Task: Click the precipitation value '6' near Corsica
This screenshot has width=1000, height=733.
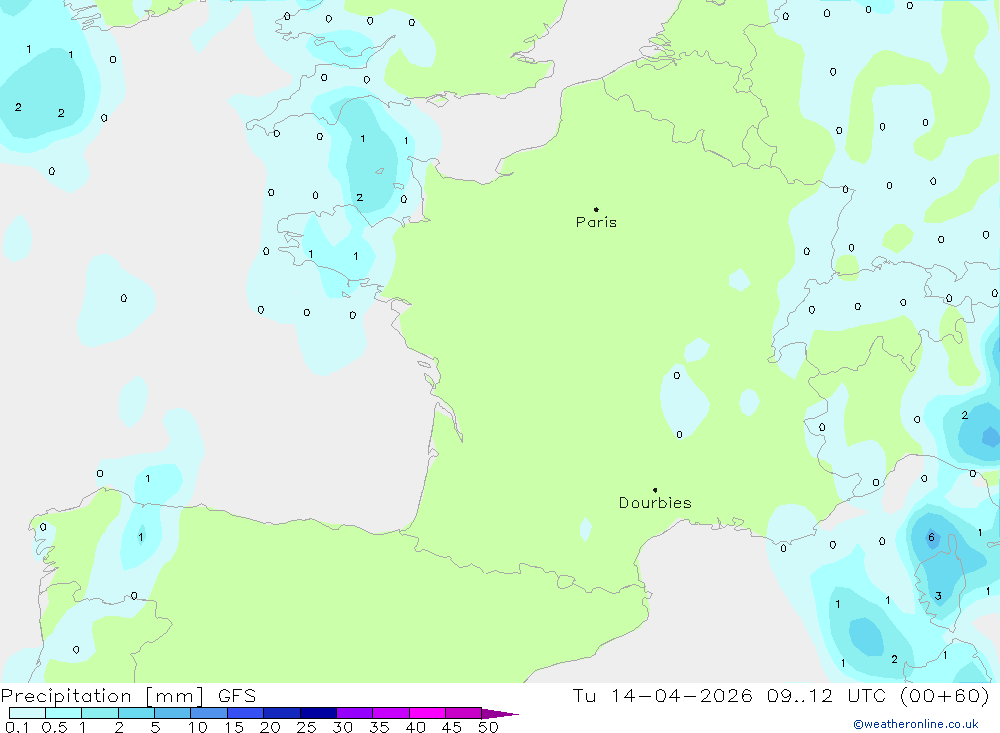Action: [x=931, y=537]
